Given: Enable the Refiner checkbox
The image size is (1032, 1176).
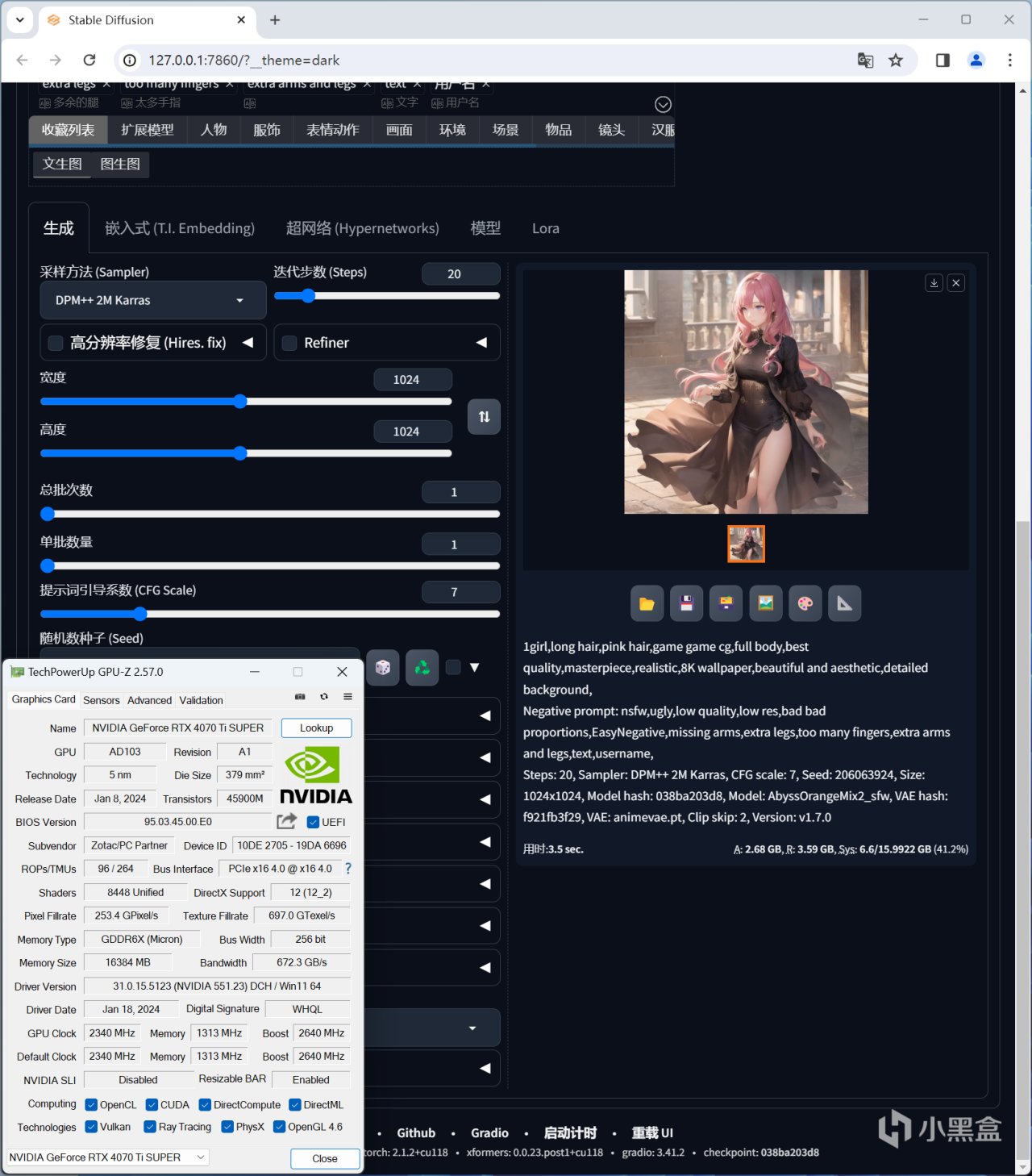Looking at the screenshot, I should pyautogui.click(x=289, y=344).
